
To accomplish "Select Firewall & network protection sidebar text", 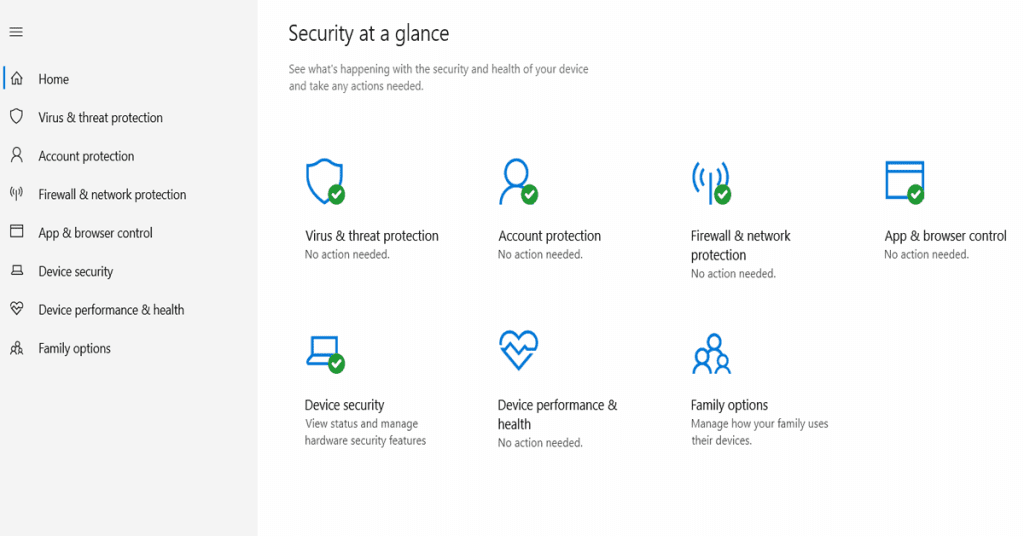I will [112, 195].
